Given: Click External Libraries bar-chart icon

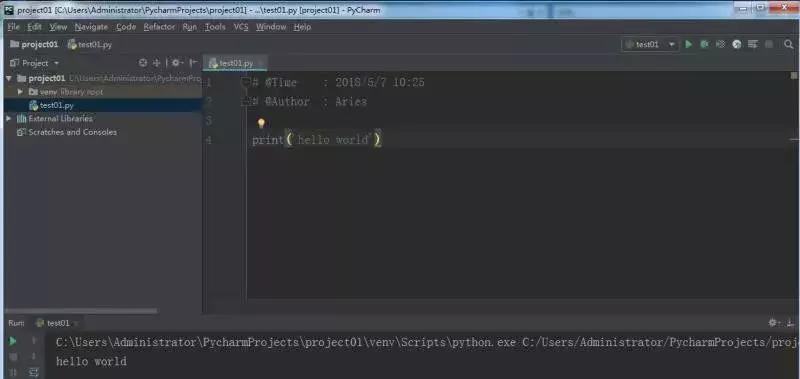Looking at the screenshot, I should pos(21,118).
